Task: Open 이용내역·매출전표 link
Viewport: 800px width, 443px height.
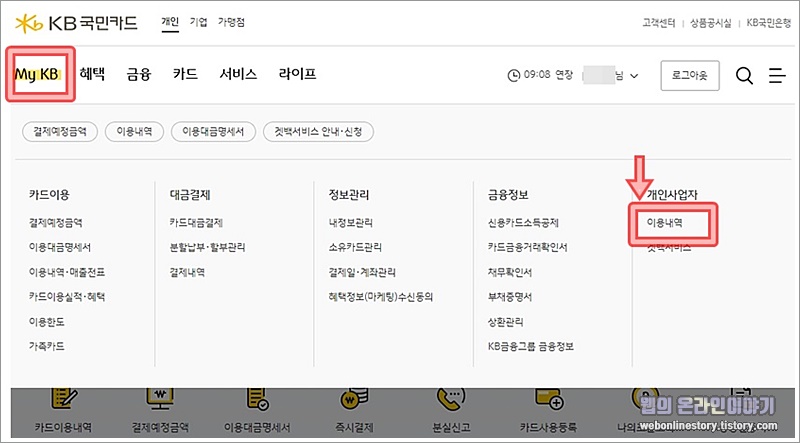Action: 67,273
